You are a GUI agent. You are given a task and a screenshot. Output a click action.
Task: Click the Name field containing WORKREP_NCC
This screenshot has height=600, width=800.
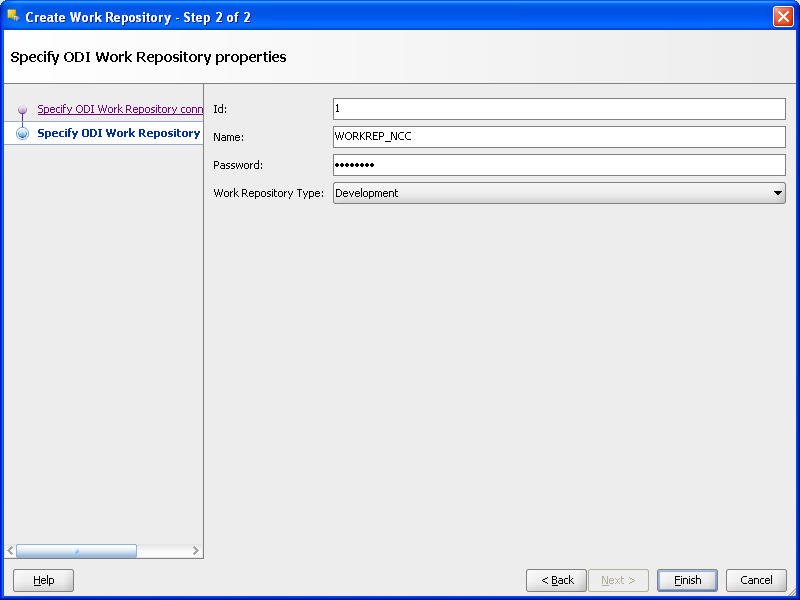pyautogui.click(x=559, y=137)
